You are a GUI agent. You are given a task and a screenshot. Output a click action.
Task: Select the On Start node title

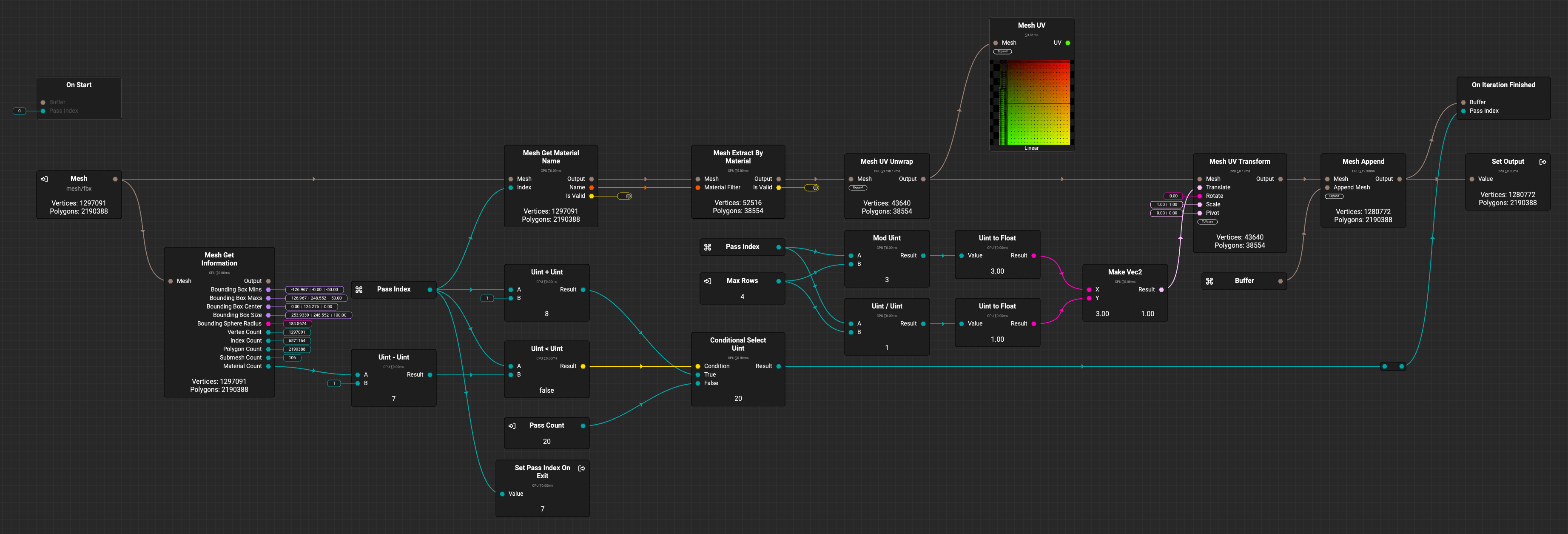pyautogui.click(x=79, y=85)
